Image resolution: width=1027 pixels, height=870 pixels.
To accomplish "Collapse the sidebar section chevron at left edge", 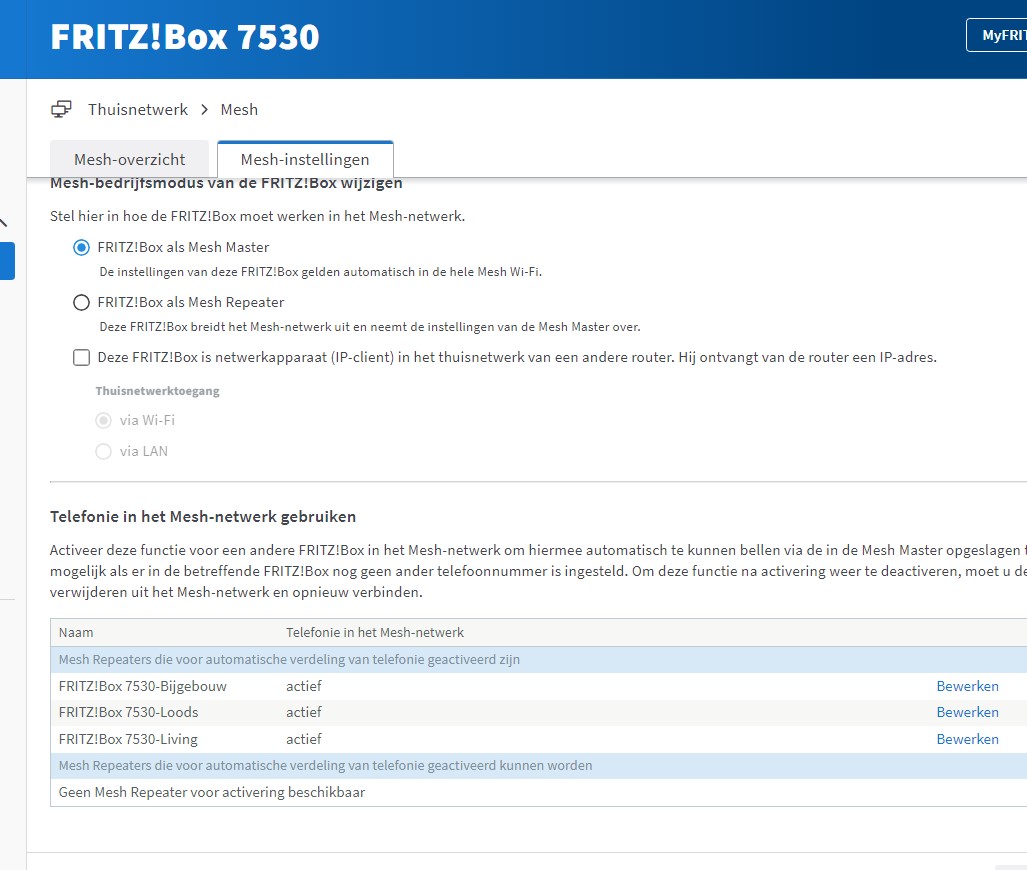I will (x=4, y=222).
